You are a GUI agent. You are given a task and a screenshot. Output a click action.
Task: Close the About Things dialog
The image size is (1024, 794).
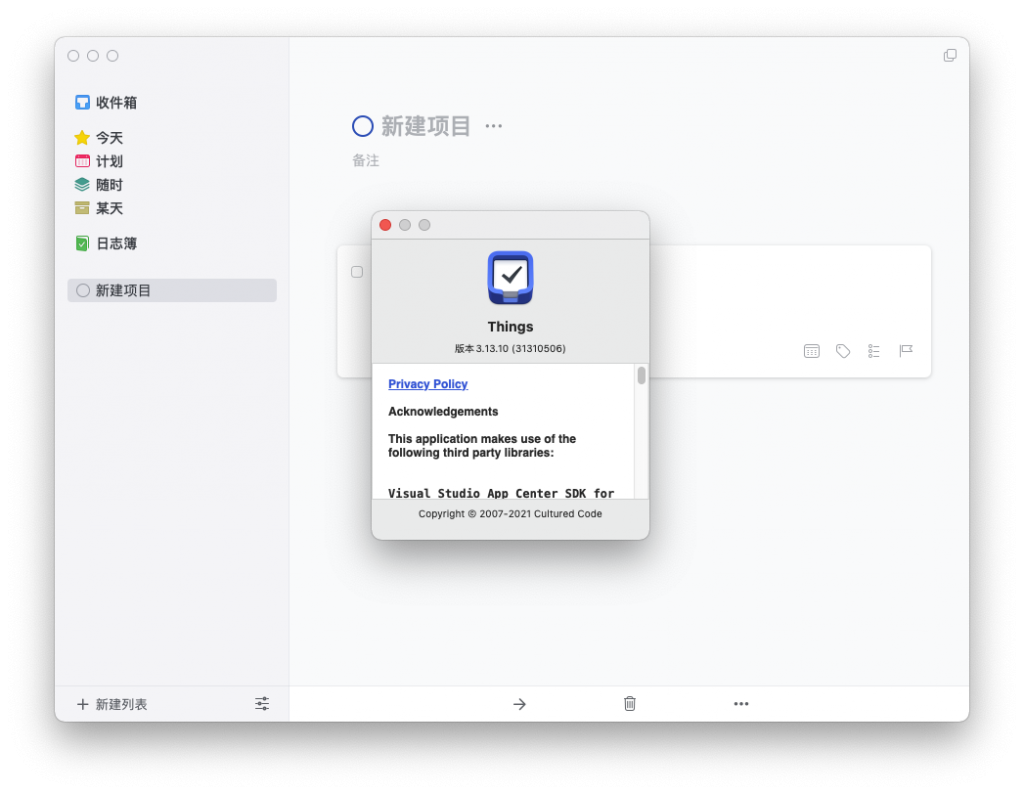click(385, 225)
